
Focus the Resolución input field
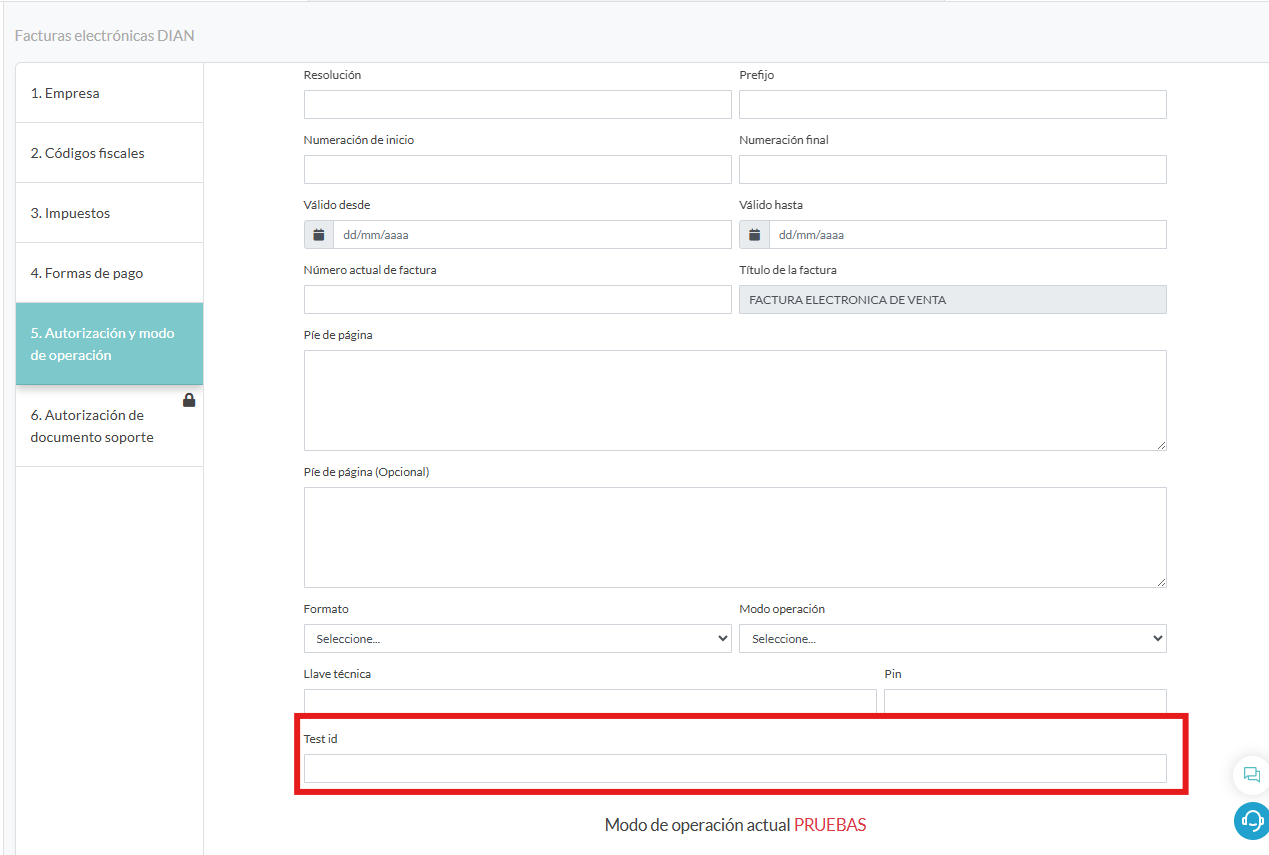[x=518, y=105]
